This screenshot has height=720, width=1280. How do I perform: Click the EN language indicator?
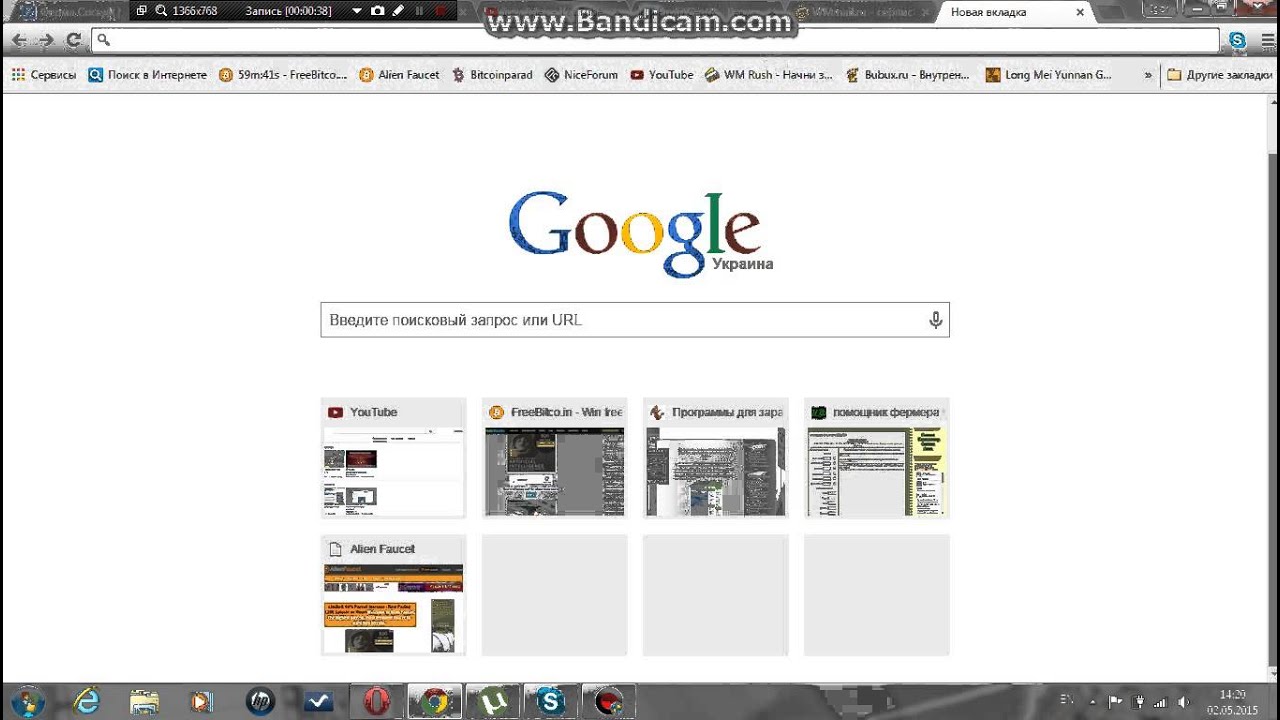[1067, 699]
